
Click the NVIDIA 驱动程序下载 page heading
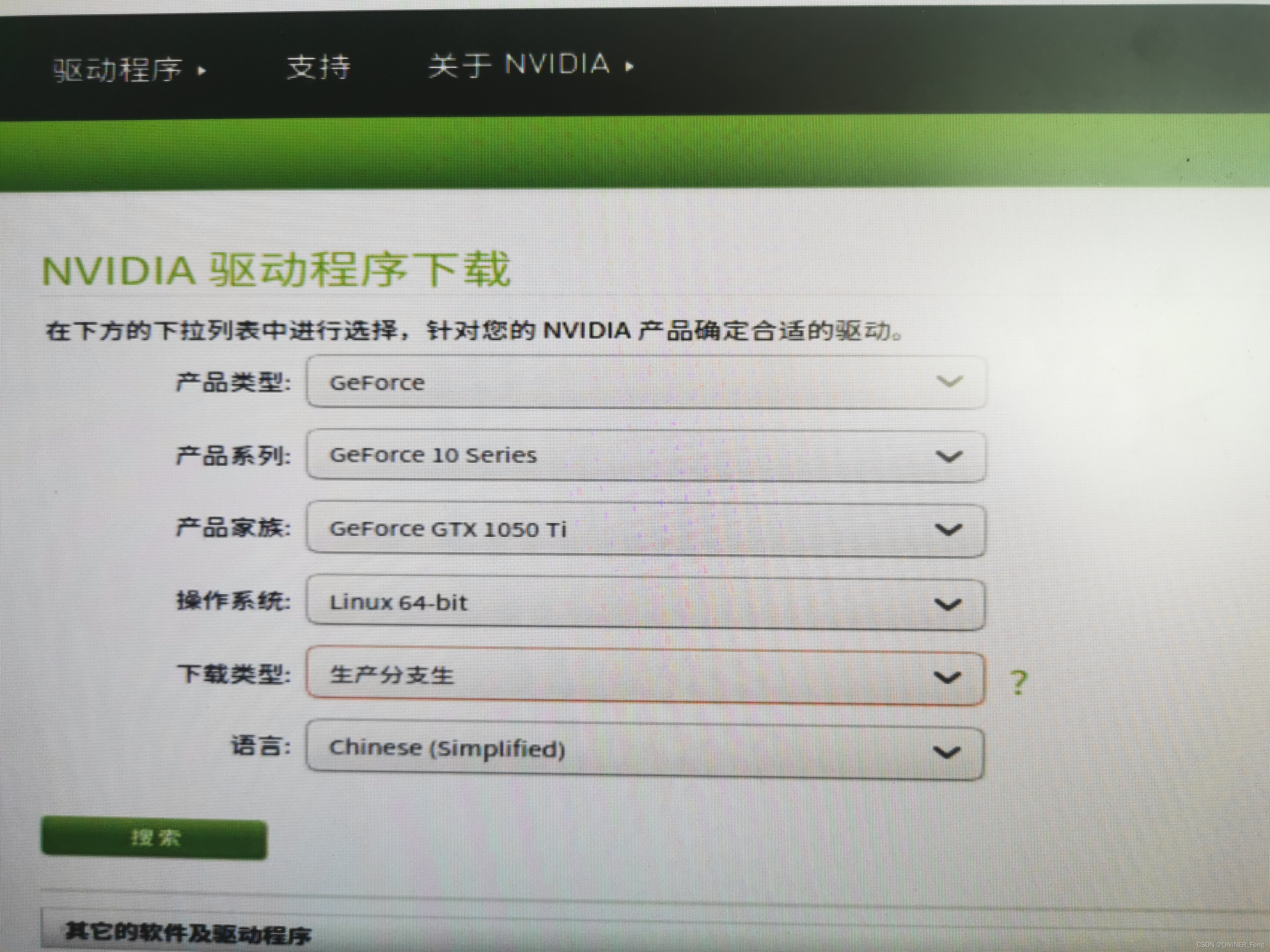pos(276,270)
